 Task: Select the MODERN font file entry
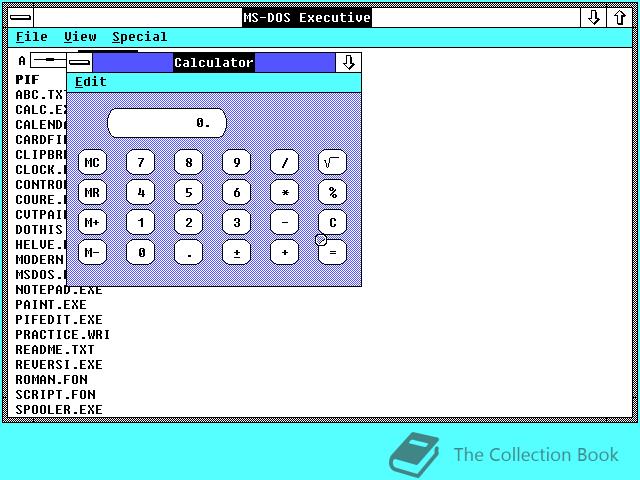(40, 260)
